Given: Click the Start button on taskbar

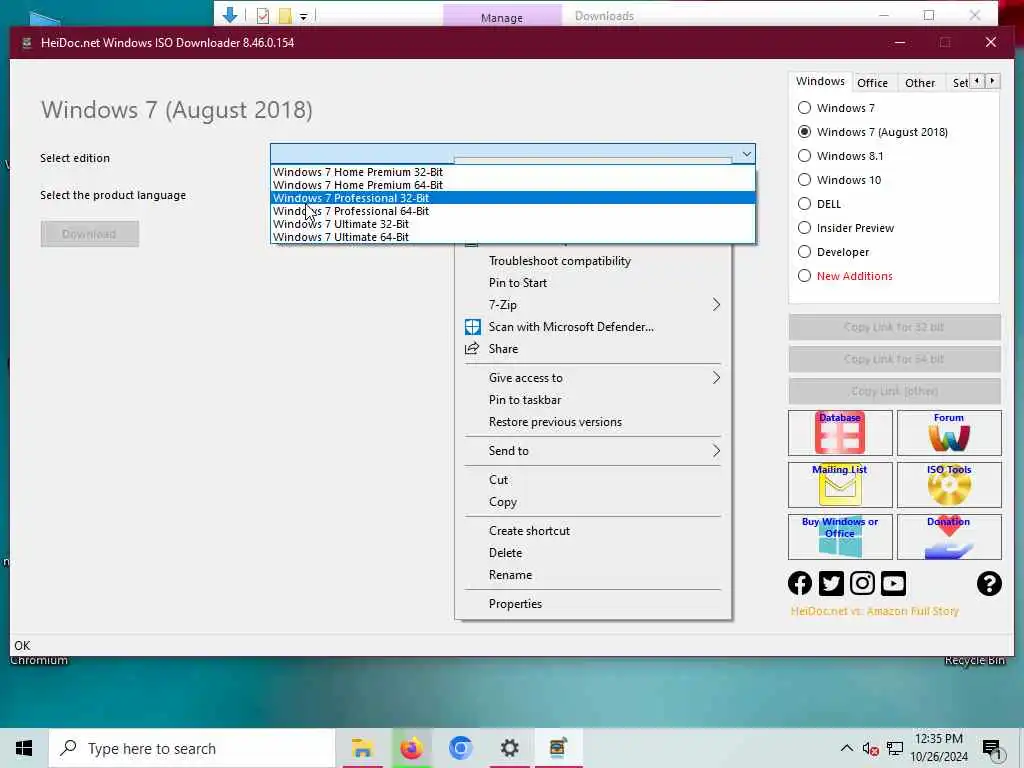Looking at the screenshot, I should point(24,748).
